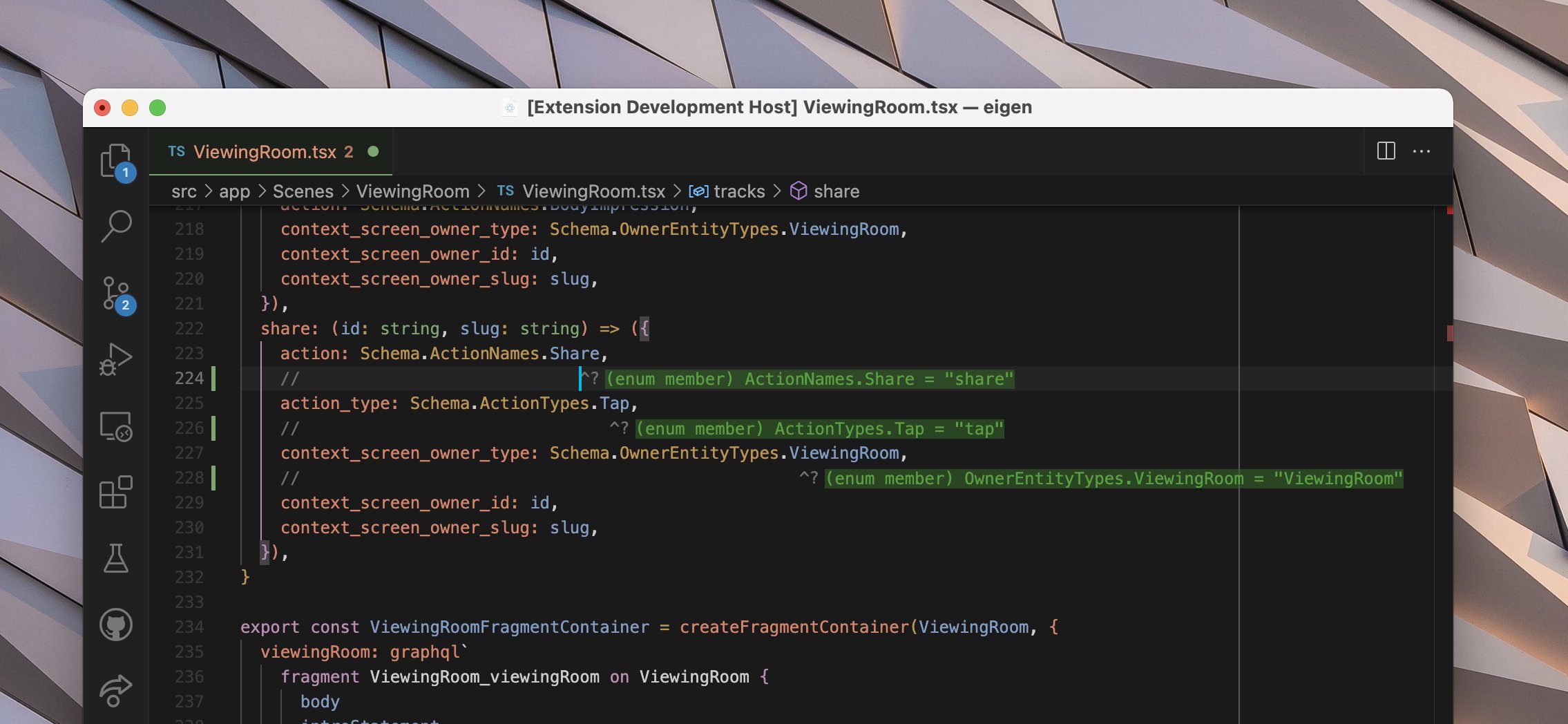
Task: Open the GitHub view icon
Action: click(116, 625)
